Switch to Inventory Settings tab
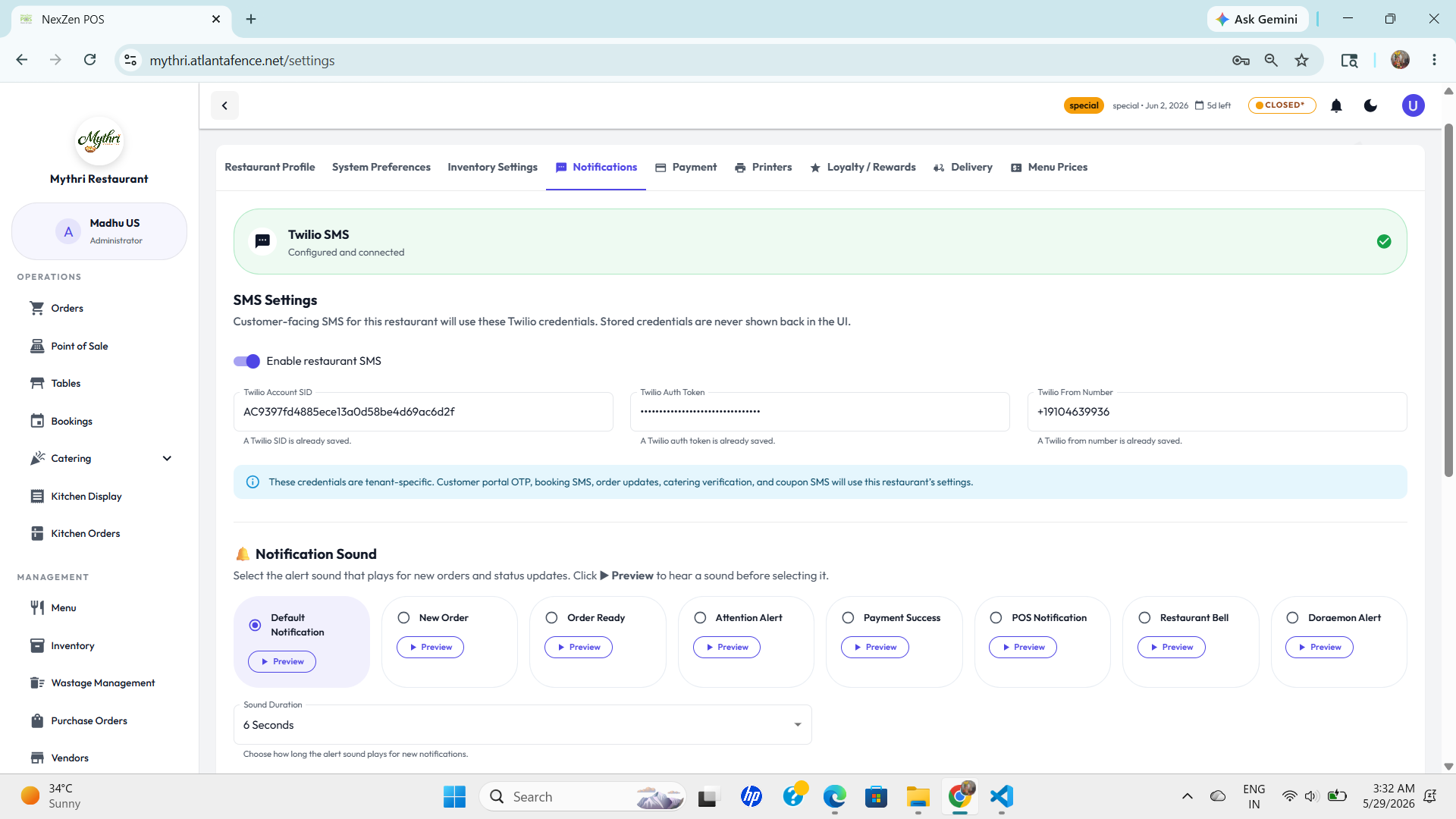The image size is (1456, 819). pos(492,167)
